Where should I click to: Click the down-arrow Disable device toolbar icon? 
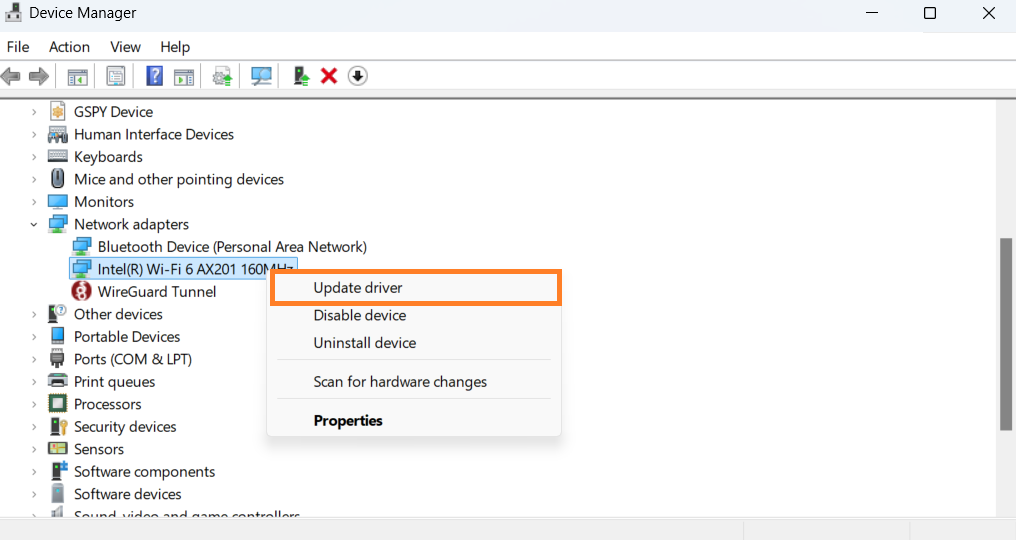(358, 76)
